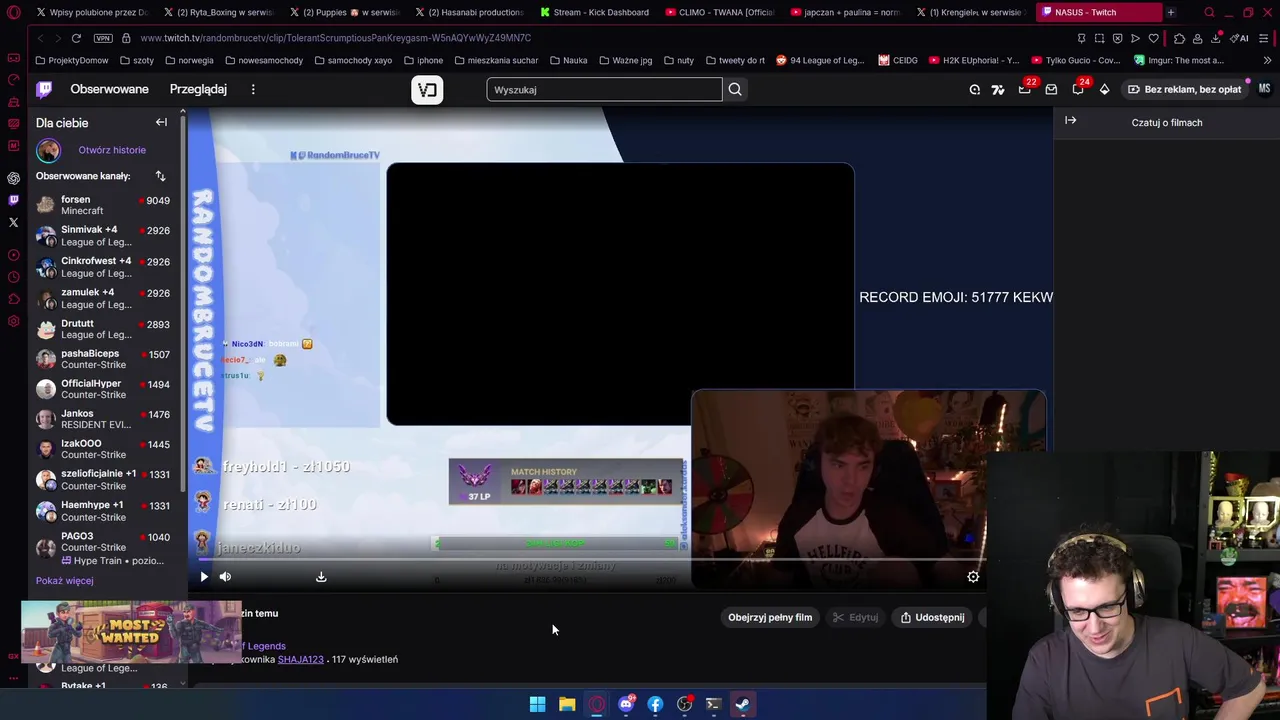This screenshot has height=720, width=1280.
Task: Click the sidebar vertical scrollbar
Action: coord(183,305)
